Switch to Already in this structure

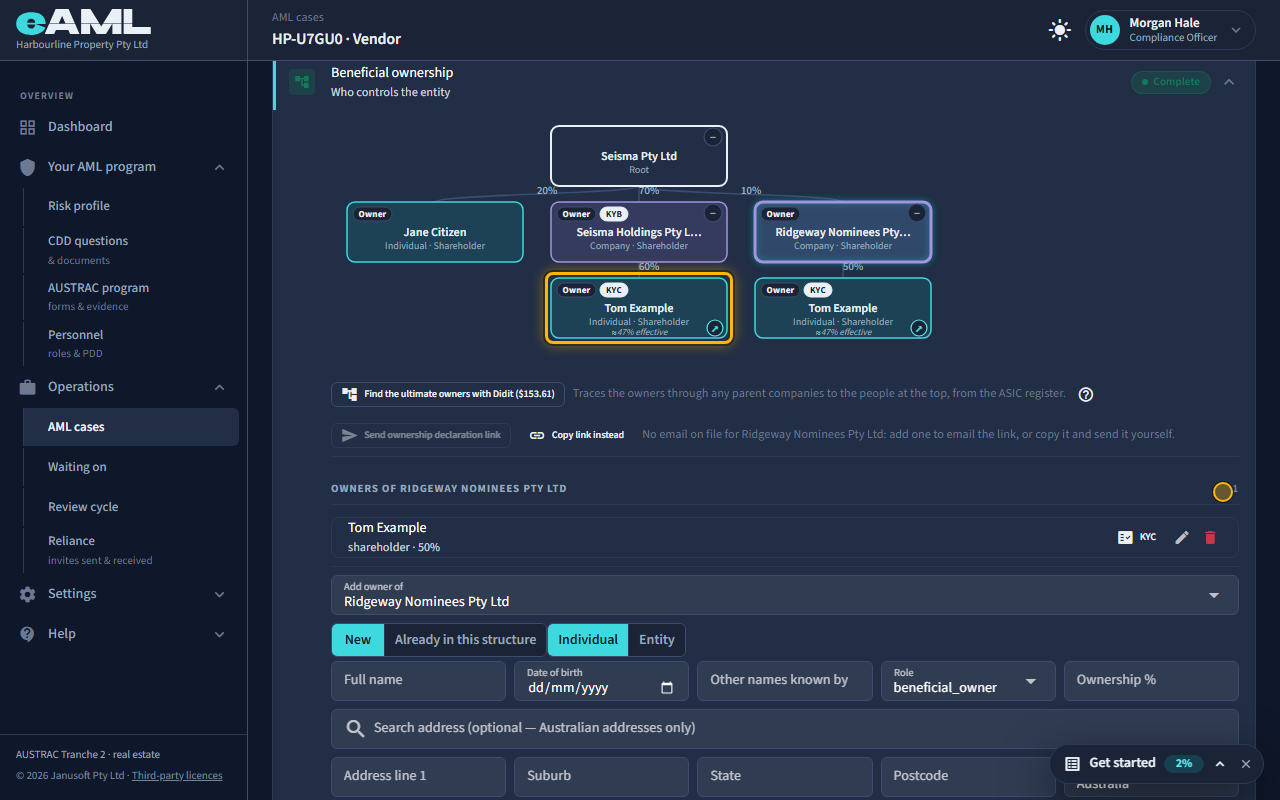click(x=465, y=640)
